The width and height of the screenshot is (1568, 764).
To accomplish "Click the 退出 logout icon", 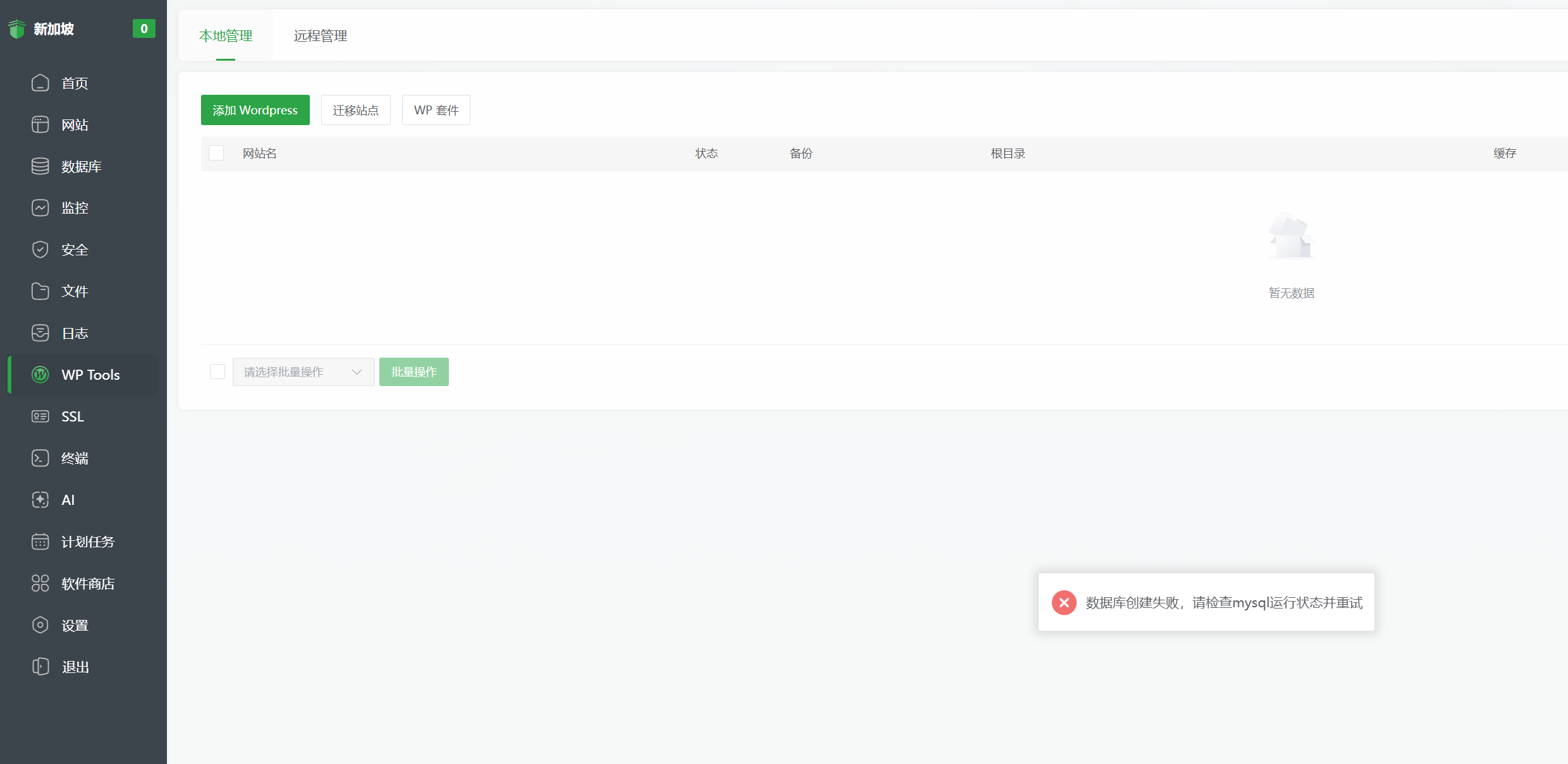I will (40, 667).
